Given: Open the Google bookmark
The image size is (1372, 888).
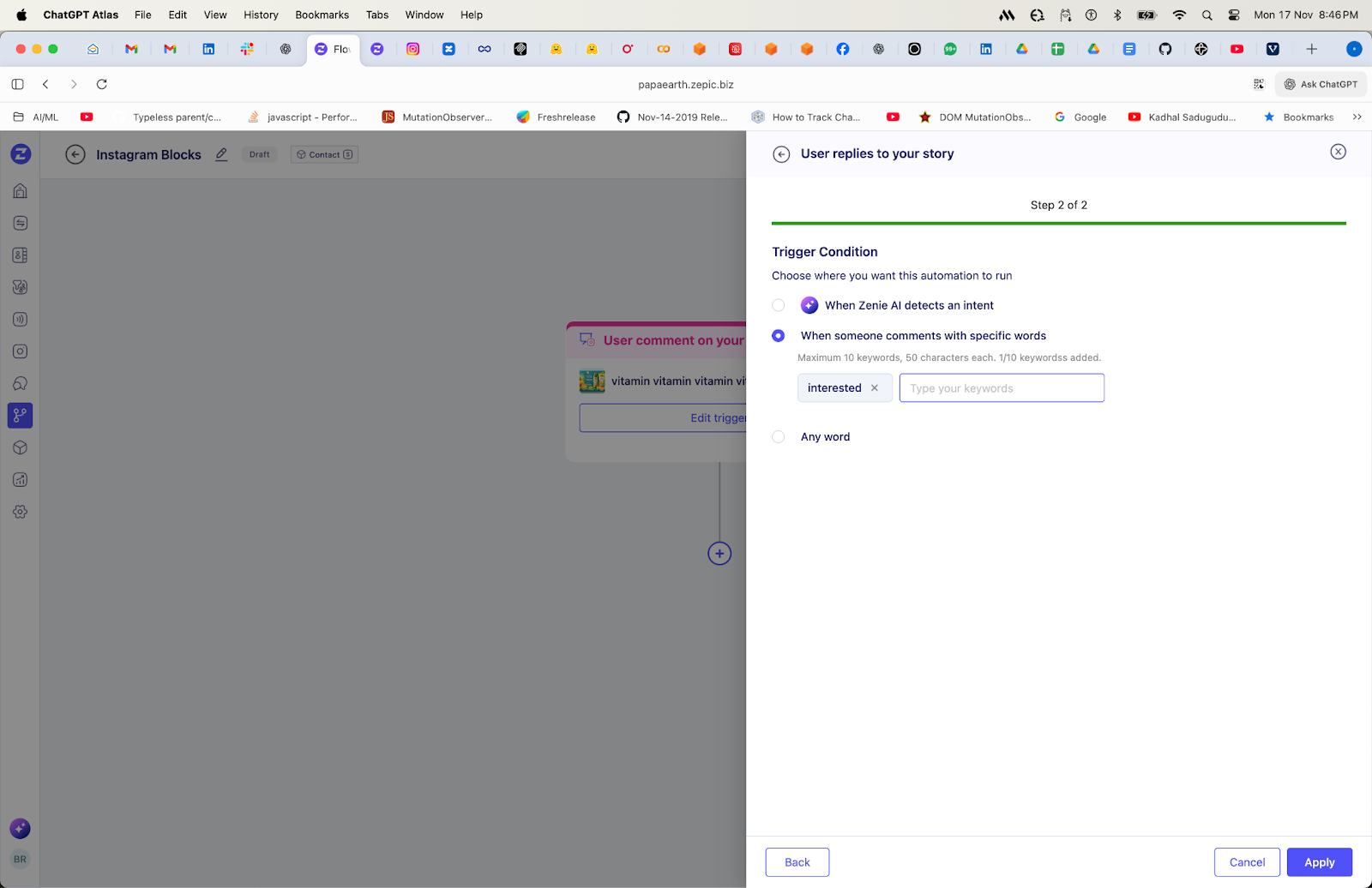Looking at the screenshot, I should click(1080, 117).
